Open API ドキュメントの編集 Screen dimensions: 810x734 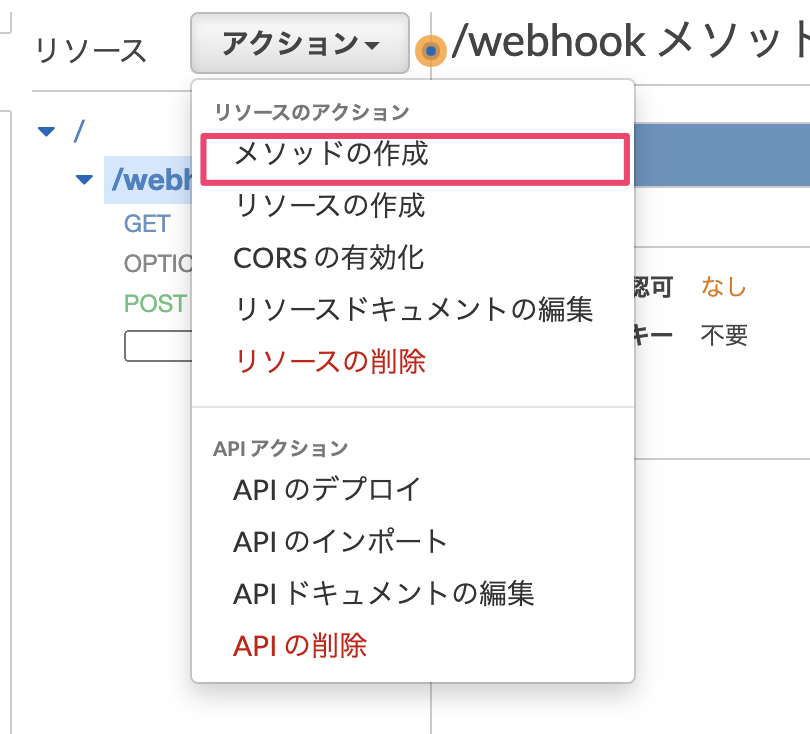[x=383, y=593]
